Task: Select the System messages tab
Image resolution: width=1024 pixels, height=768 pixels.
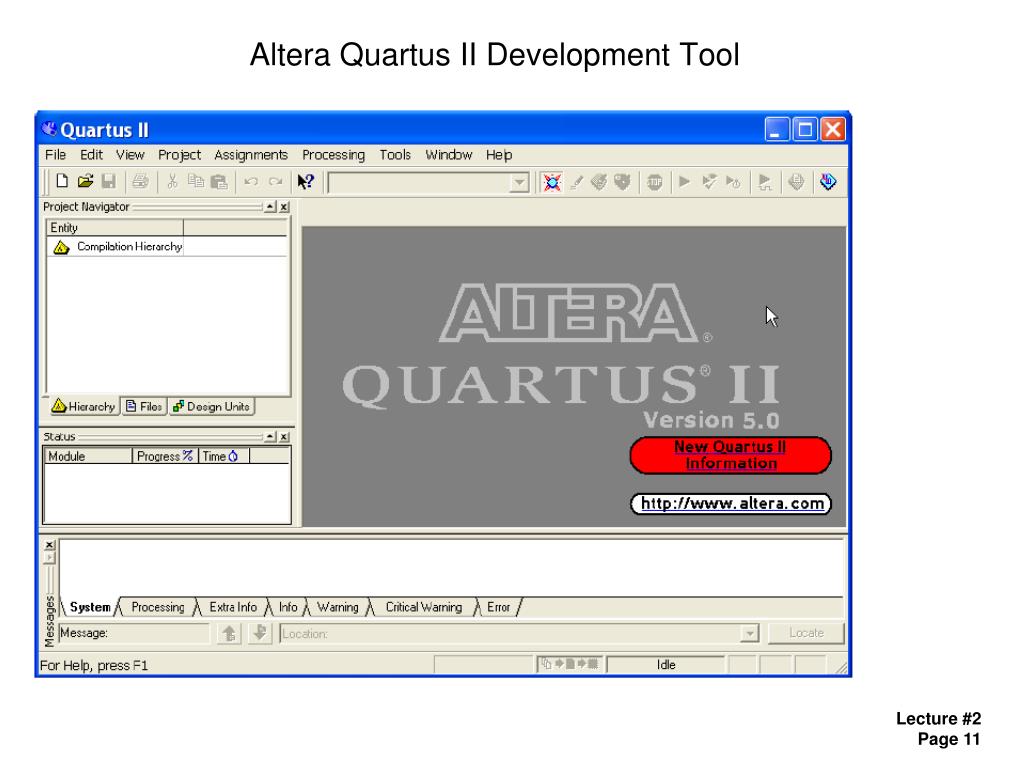Action: click(90, 607)
